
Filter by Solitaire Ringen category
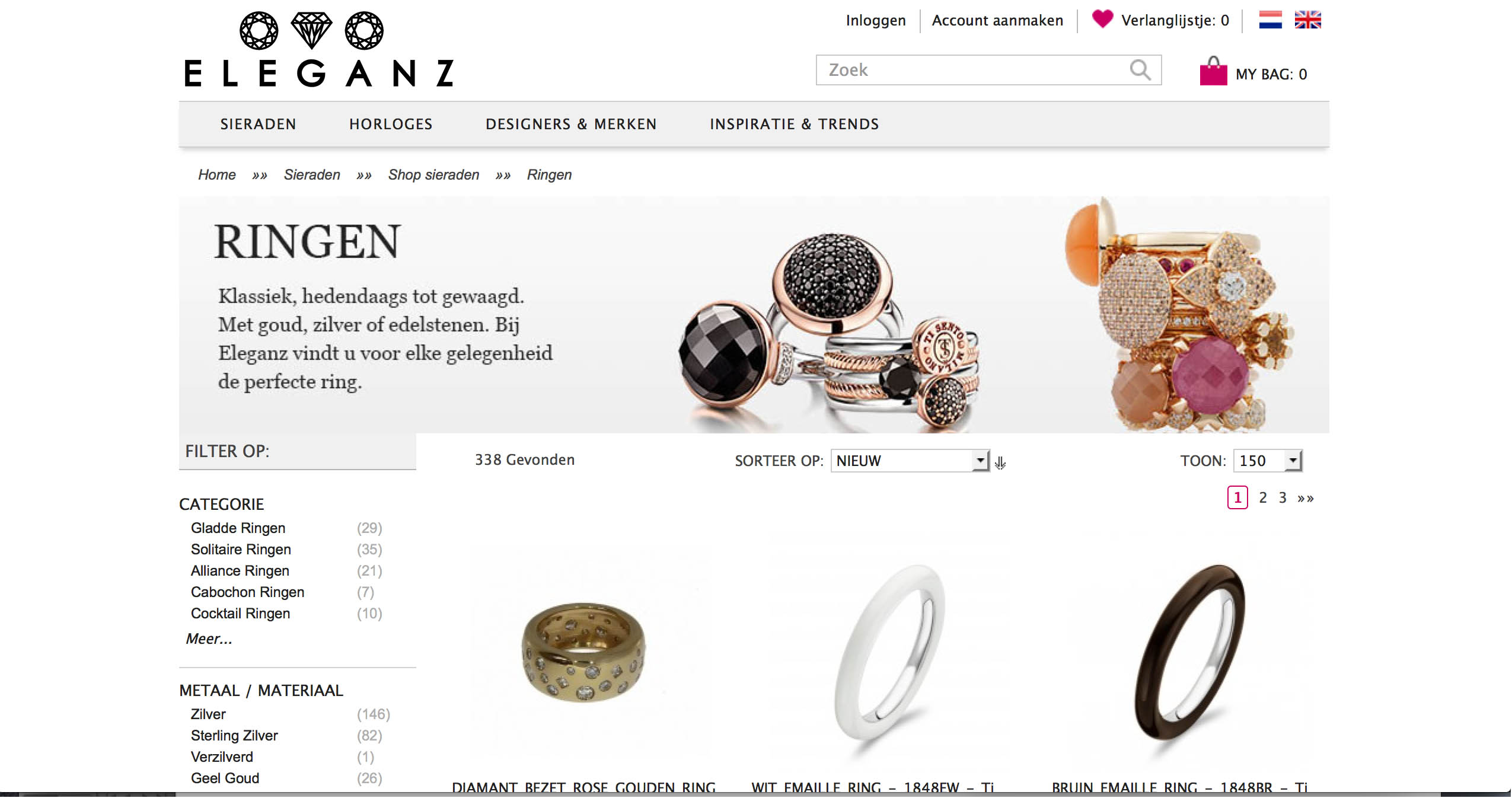coord(241,550)
